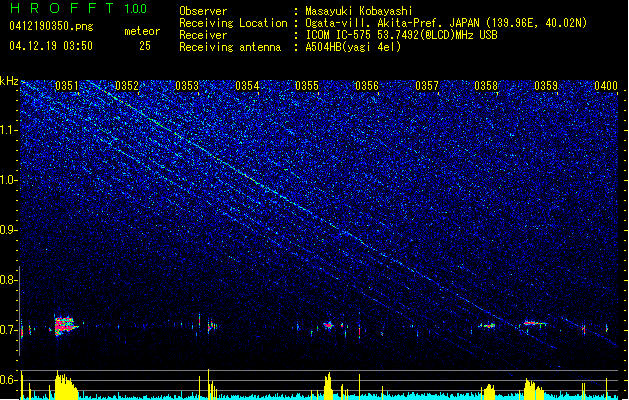Click the time marker 0354

(x=247, y=86)
